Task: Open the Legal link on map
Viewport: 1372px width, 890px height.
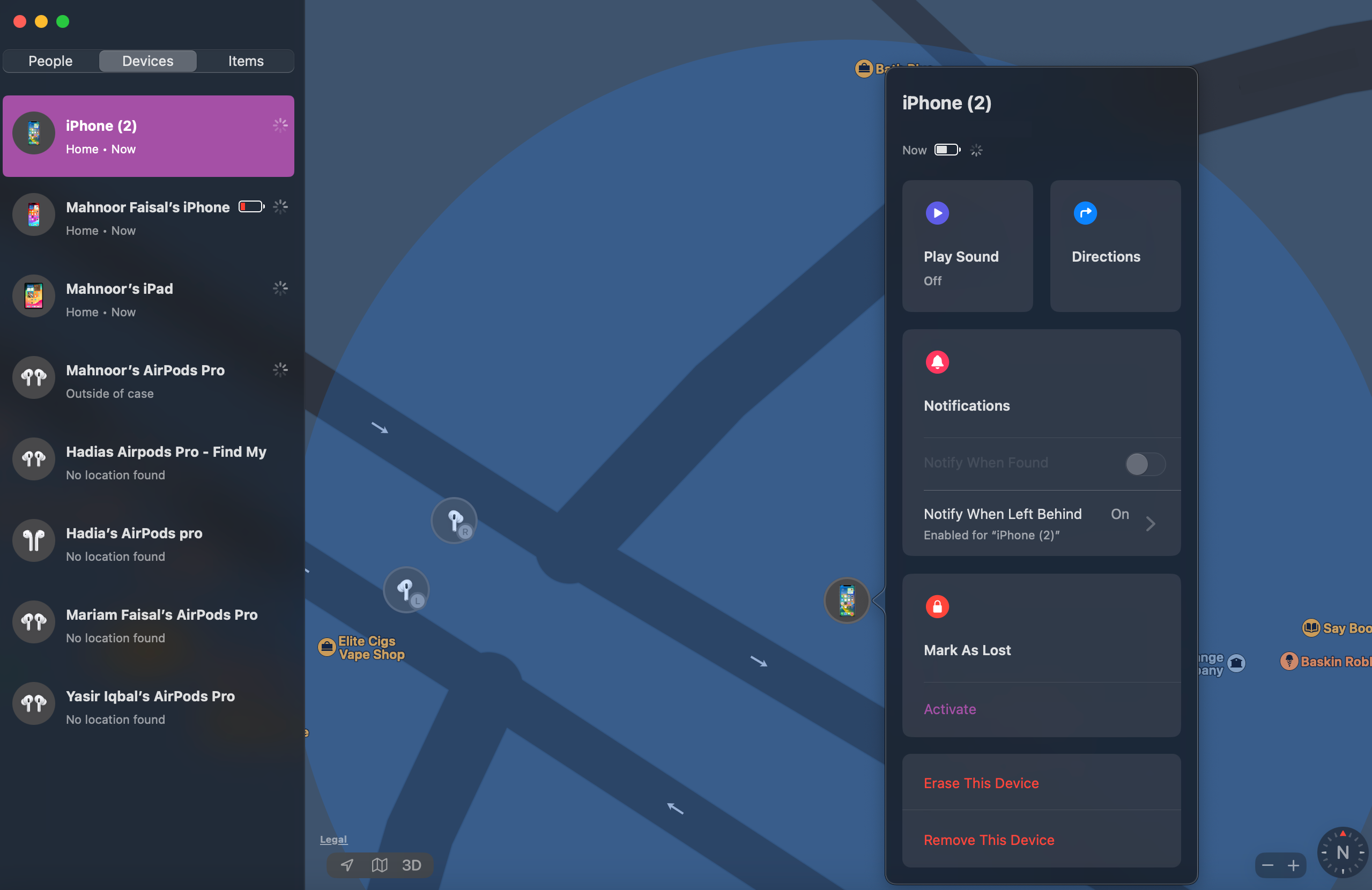Action: 334,839
